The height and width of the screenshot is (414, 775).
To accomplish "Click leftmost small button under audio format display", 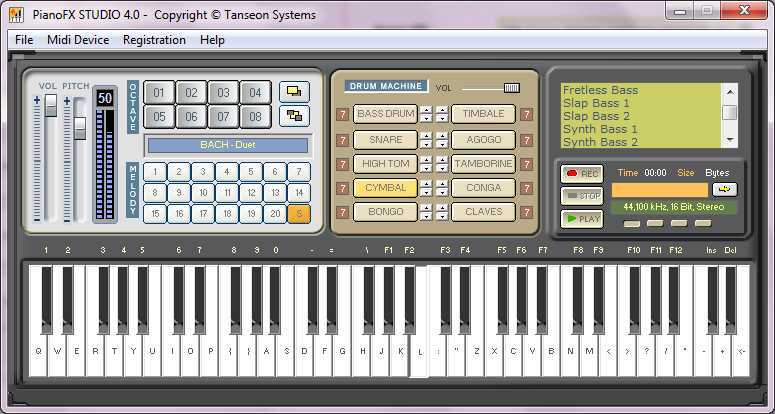I will (x=632, y=224).
